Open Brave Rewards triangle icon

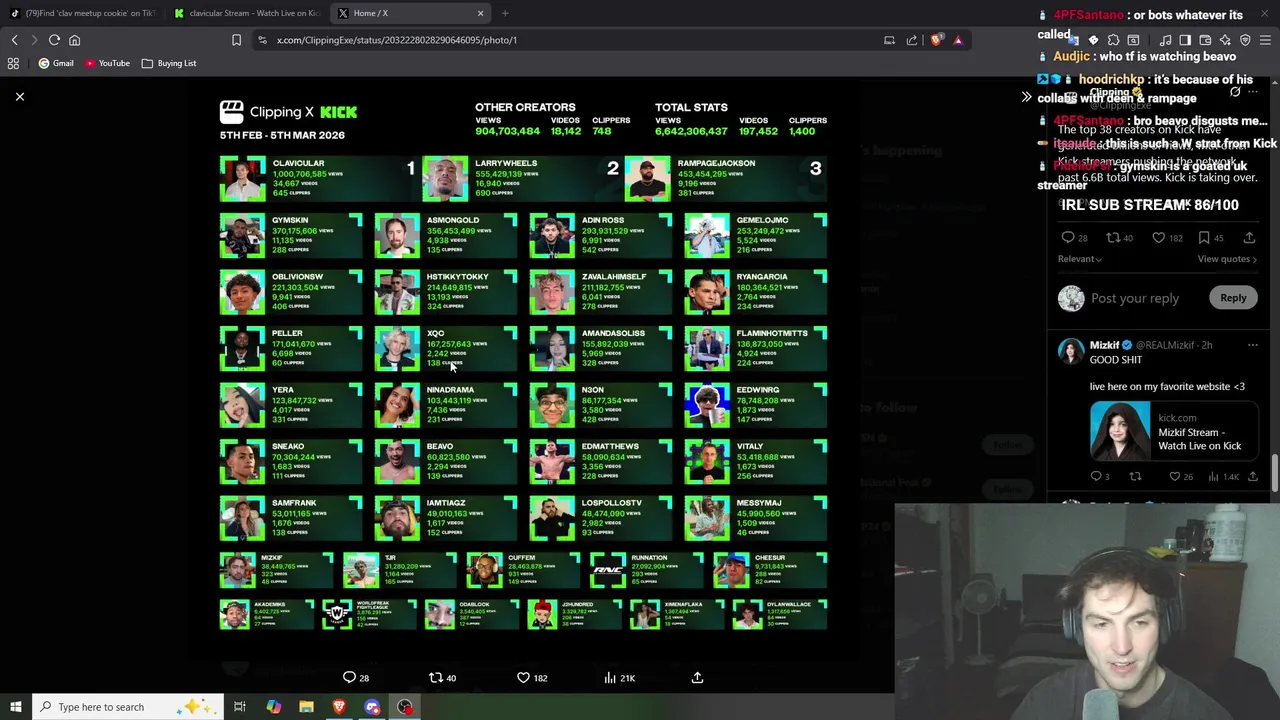(958, 40)
